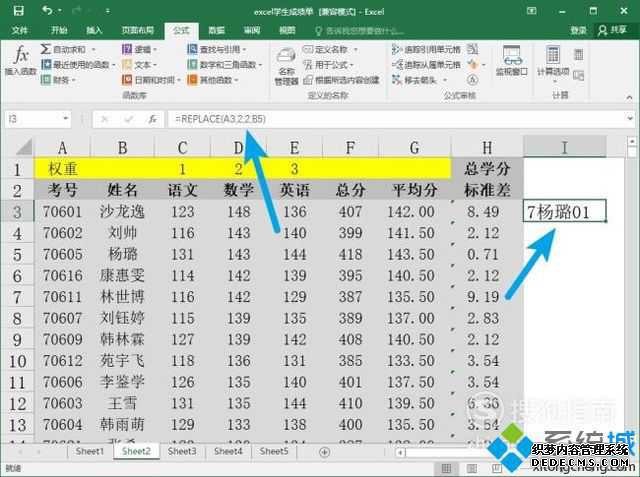Add a new sheet with plus button
This screenshot has height=477, width=640.
(x=324, y=452)
